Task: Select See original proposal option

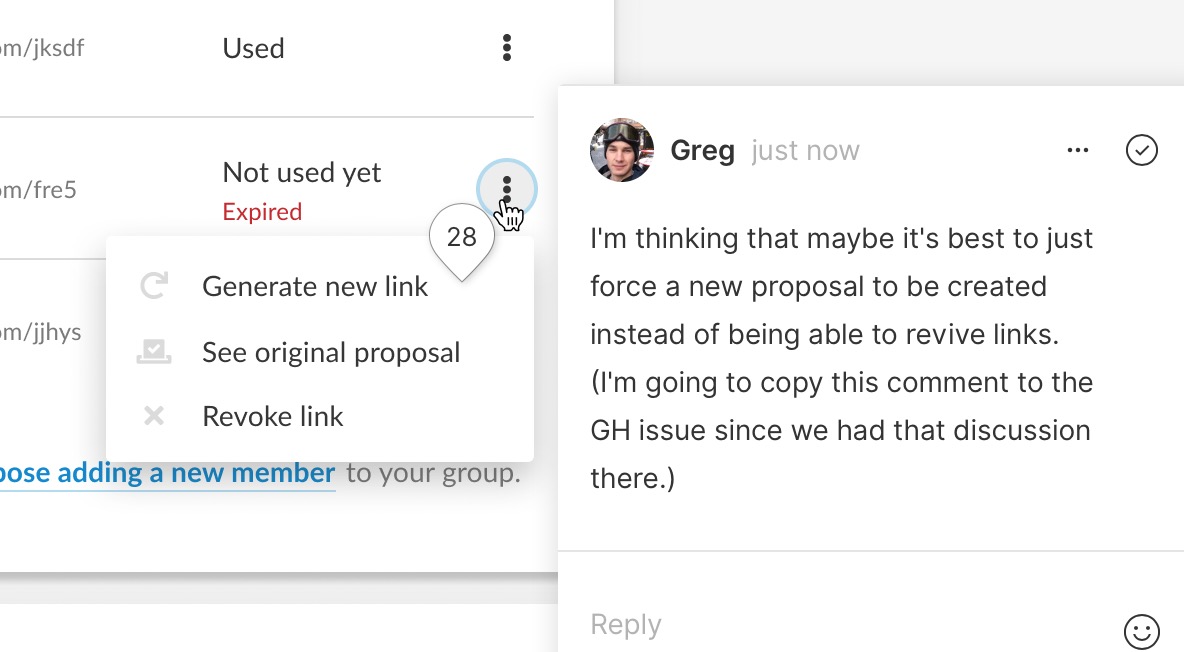Action: 331,353
